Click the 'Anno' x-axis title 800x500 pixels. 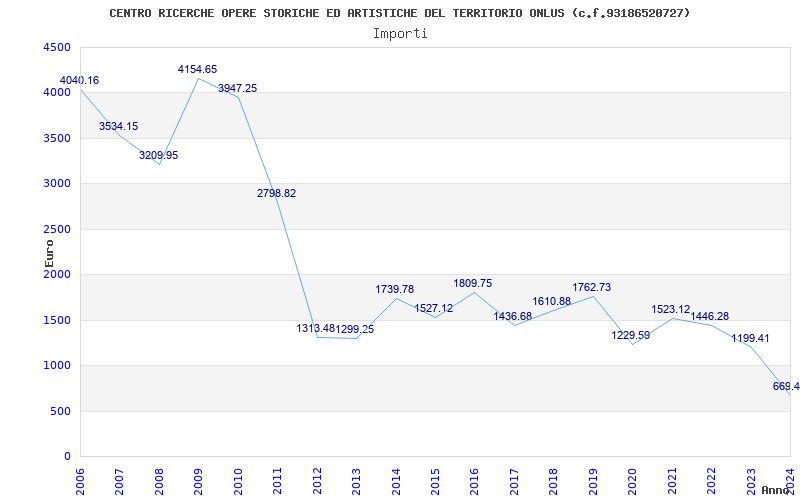click(775, 490)
